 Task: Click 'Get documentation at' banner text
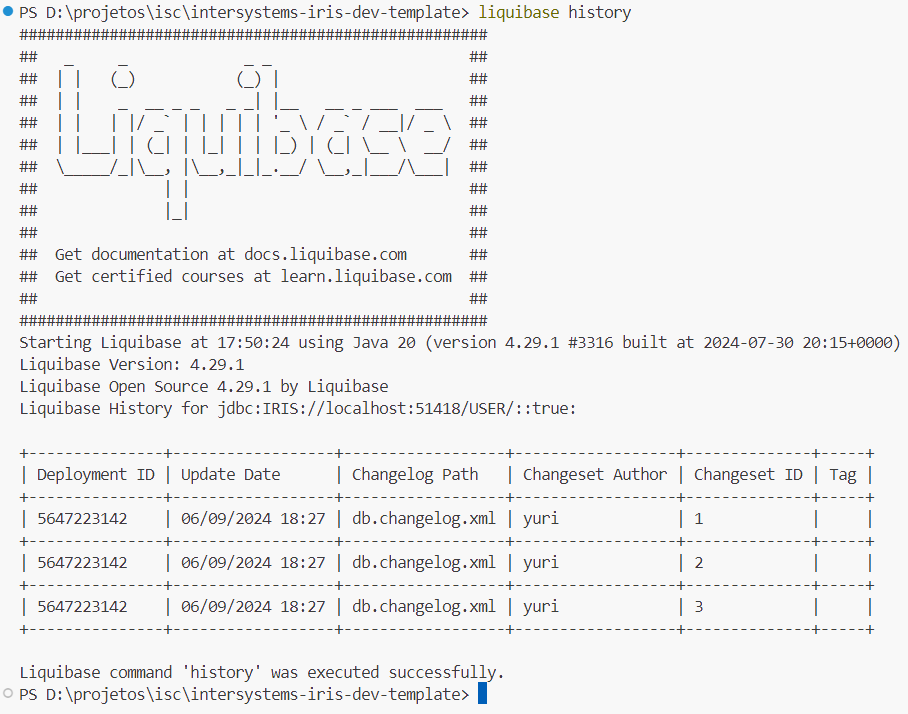click(x=145, y=254)
